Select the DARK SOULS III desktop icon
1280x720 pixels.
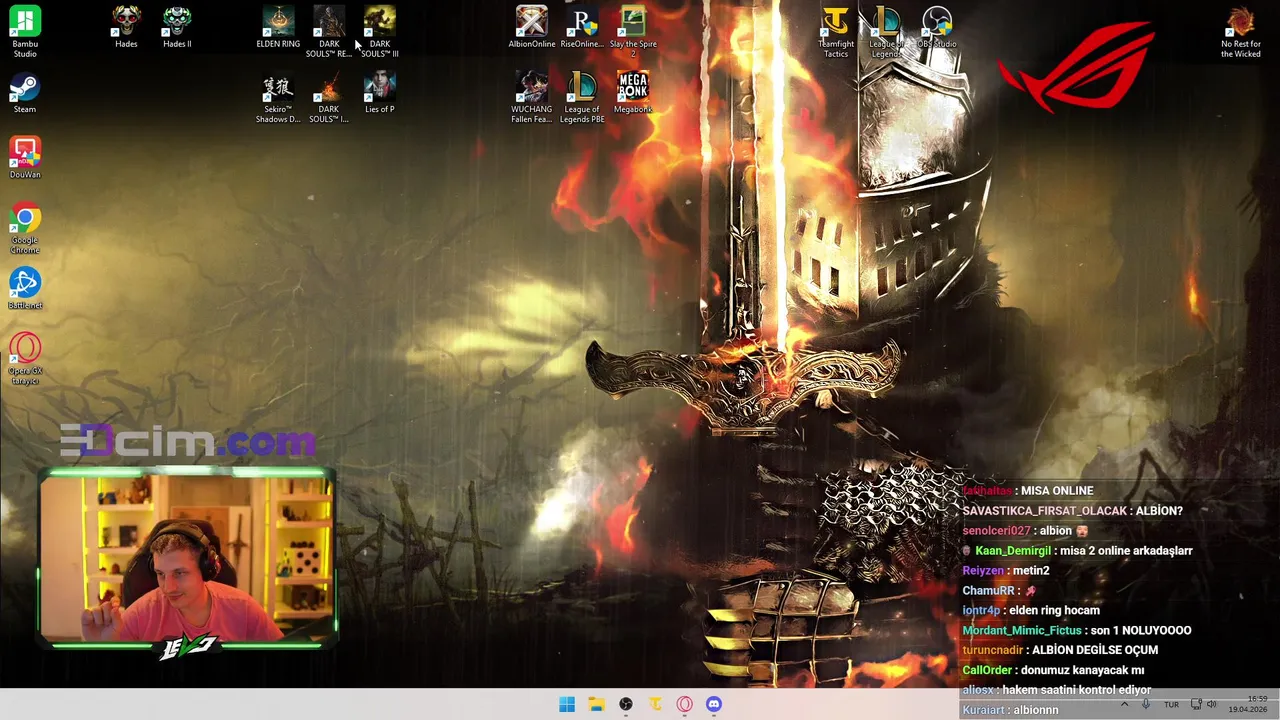coord(380,31)
